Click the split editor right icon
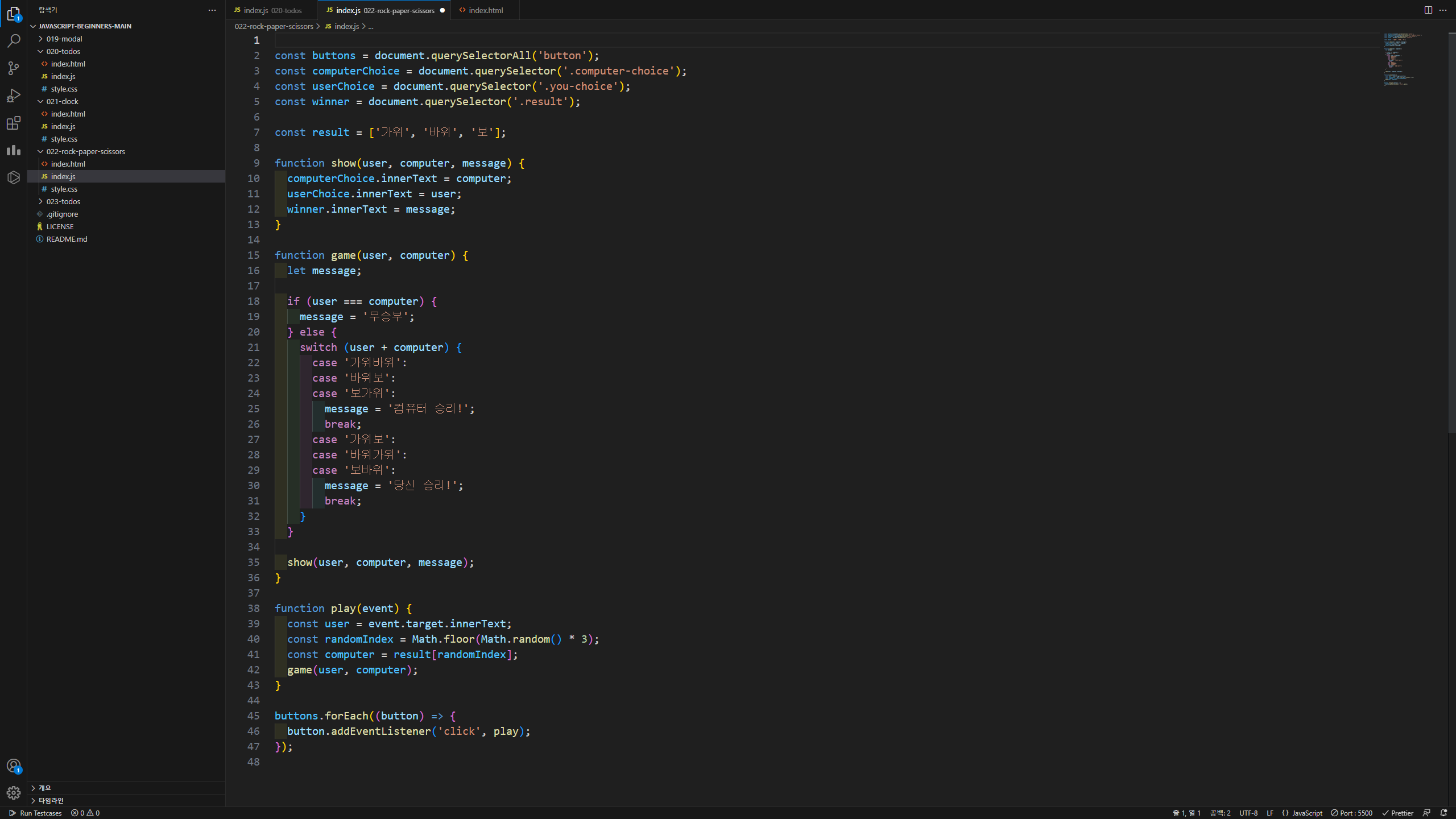Screen dimensions: 1456x819 click(x=1428, y=10)
